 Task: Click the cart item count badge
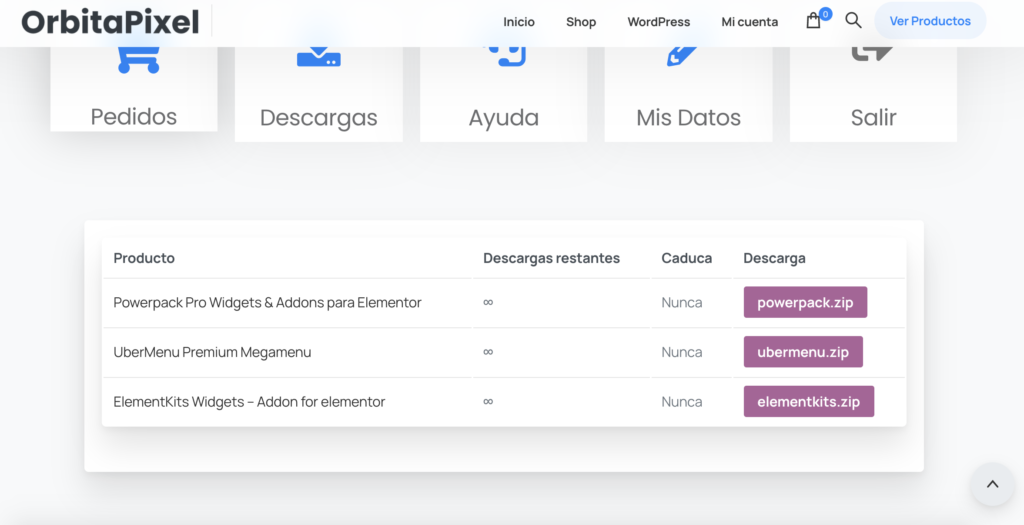tap(825, 14)
